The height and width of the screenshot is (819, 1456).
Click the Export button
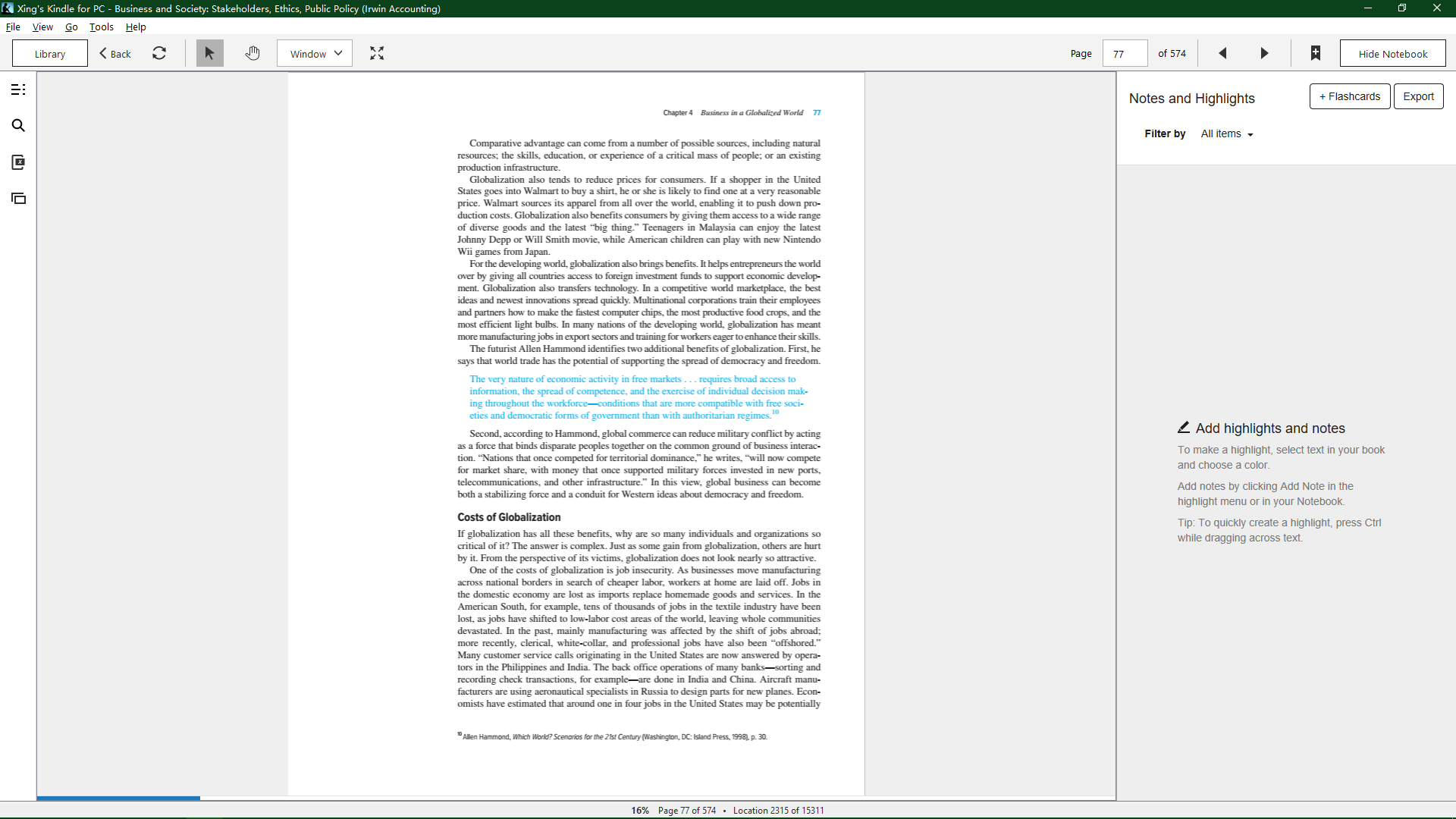click(1418, 96)
